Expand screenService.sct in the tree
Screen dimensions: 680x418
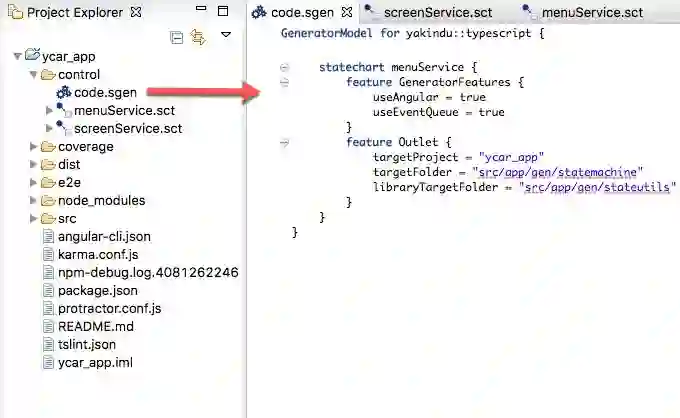(x=49, y=128)
